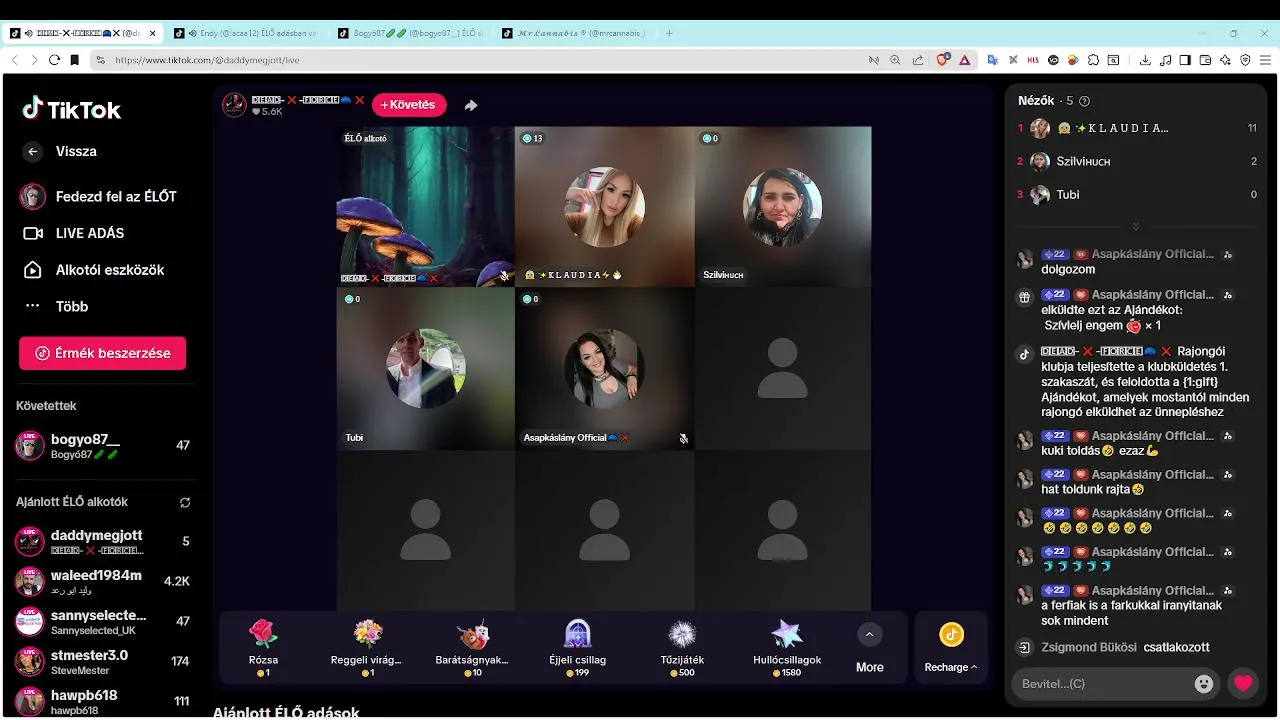The image size is (1280, 720).
Task: Open recommended creator stmester3.0
Action: point(103,661)
